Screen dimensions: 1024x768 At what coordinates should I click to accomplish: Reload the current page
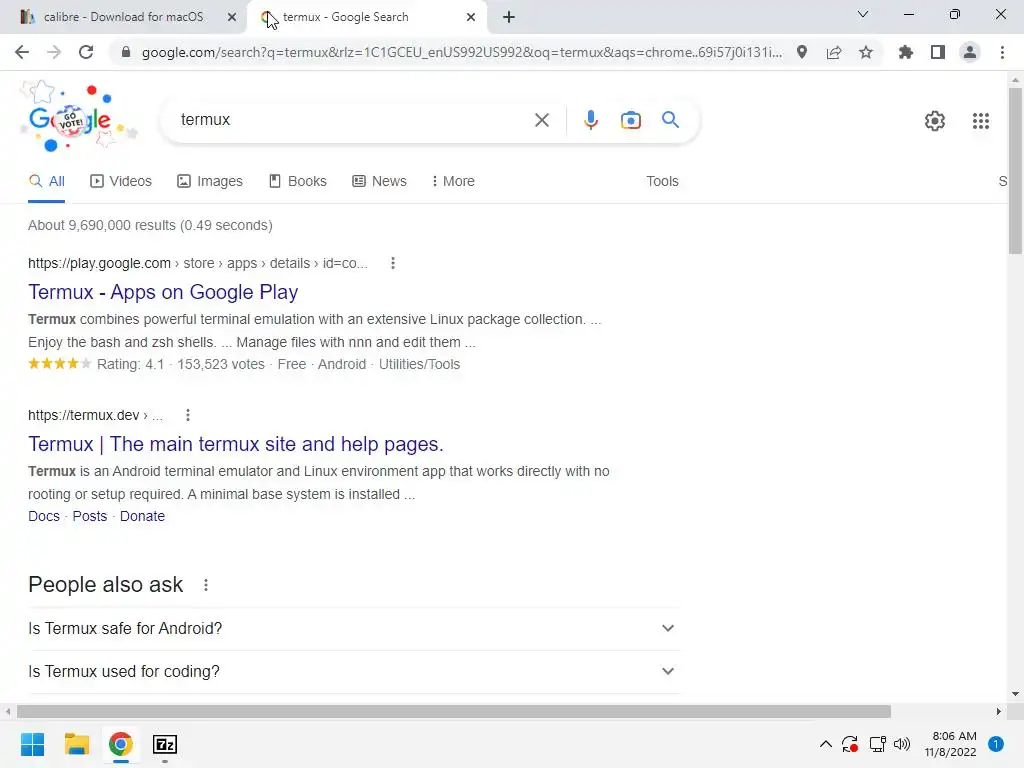(x=86, y=52)
